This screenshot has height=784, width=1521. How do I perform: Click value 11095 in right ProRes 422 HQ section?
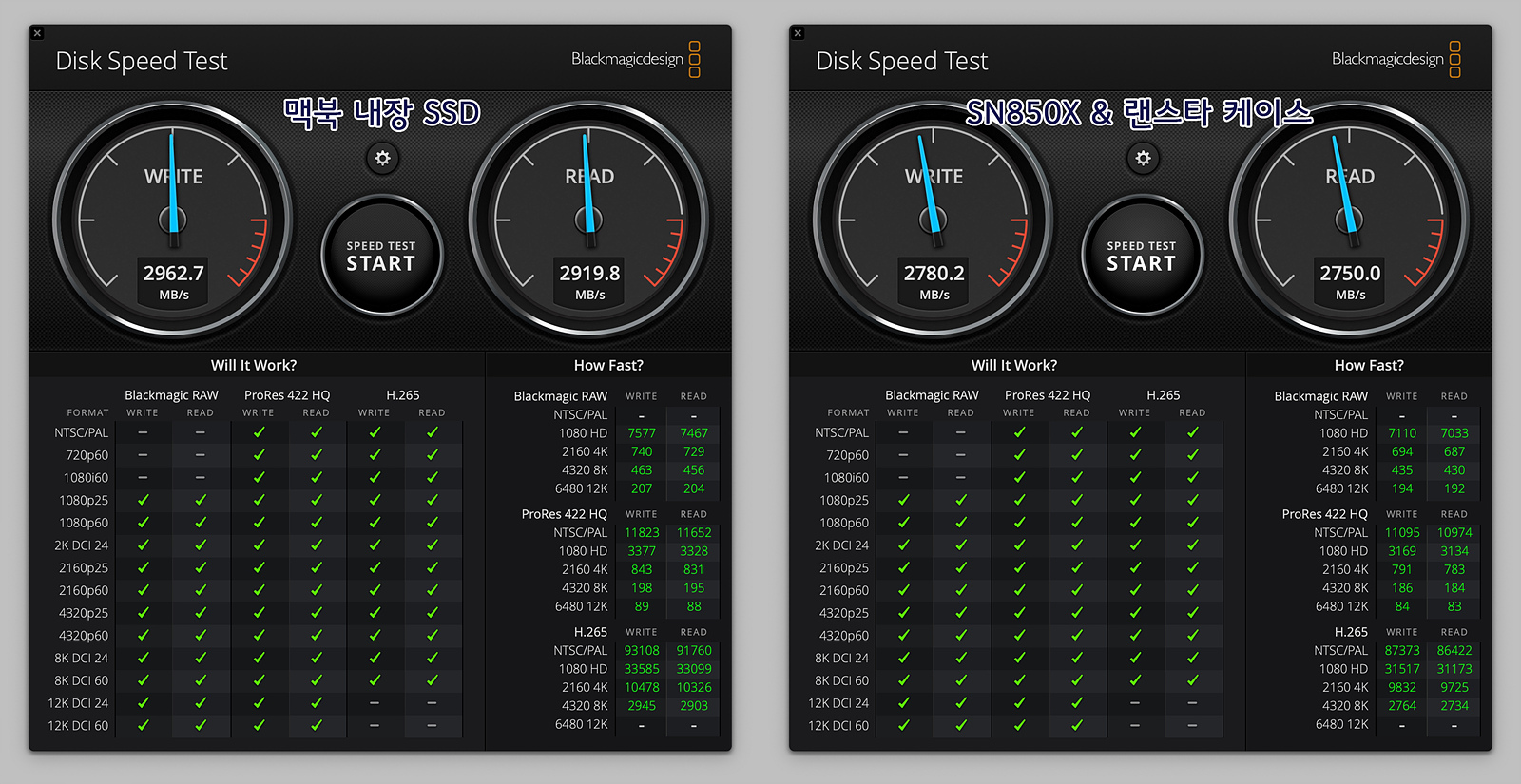(x=1402, y=533)
